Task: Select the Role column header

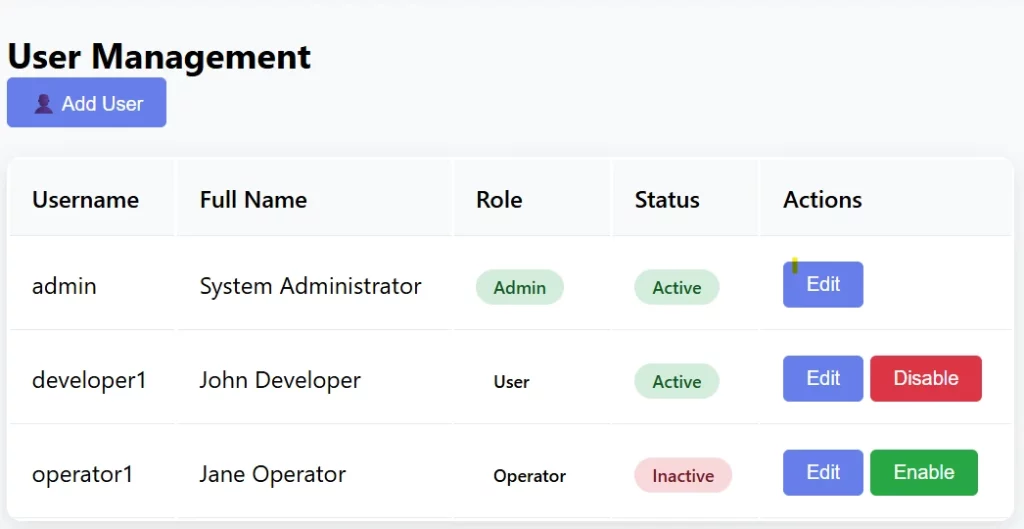Action: pos(499,199)
